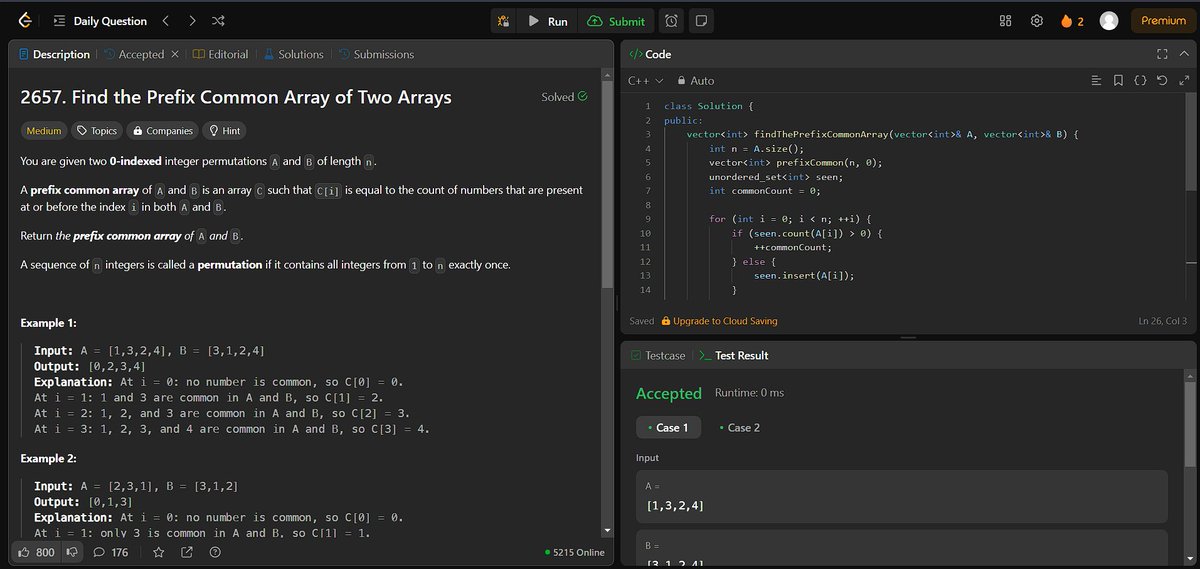Toggle Auto lock setting
Image resolution: width=1200 pixels, height=569 pixels.
696,80
